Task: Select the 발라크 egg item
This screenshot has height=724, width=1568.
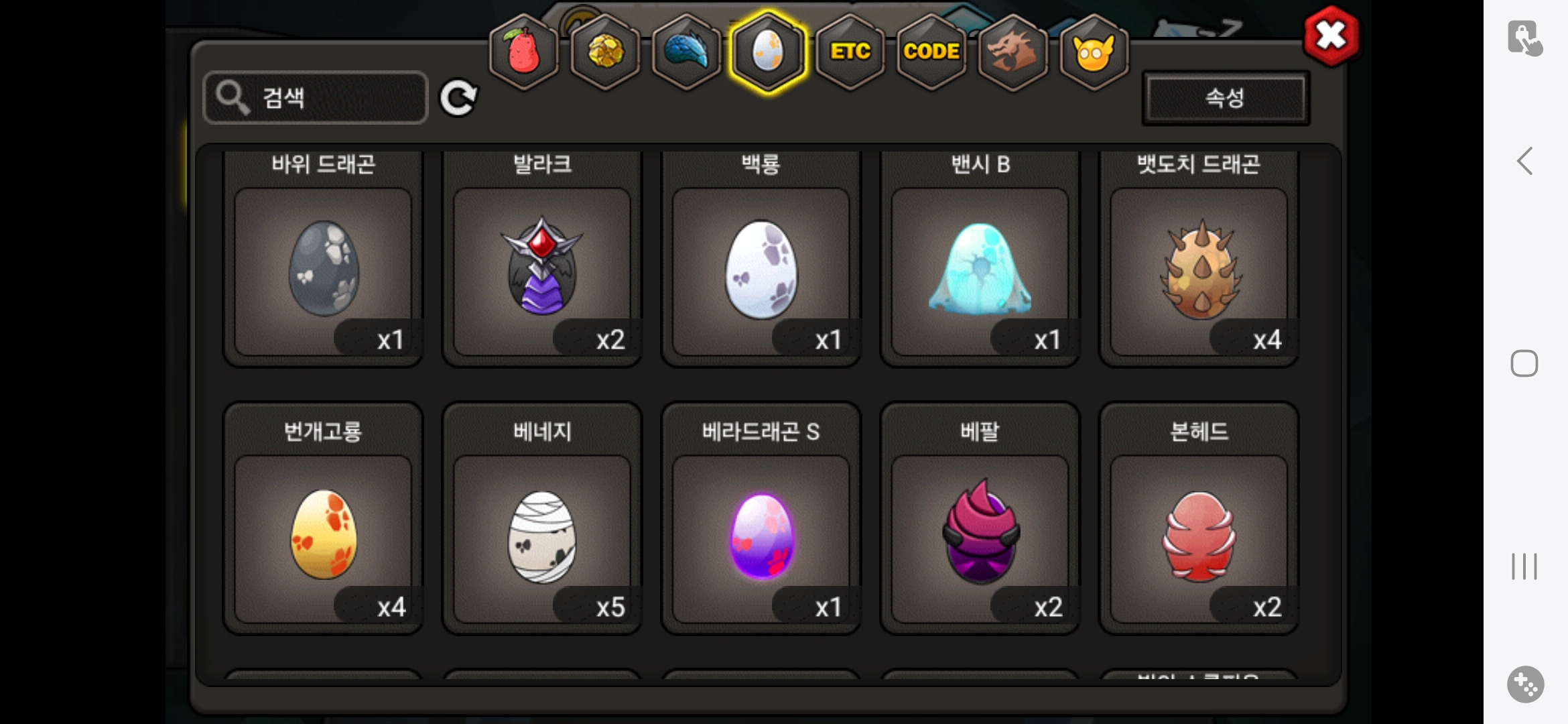Action: click(542, 258)
